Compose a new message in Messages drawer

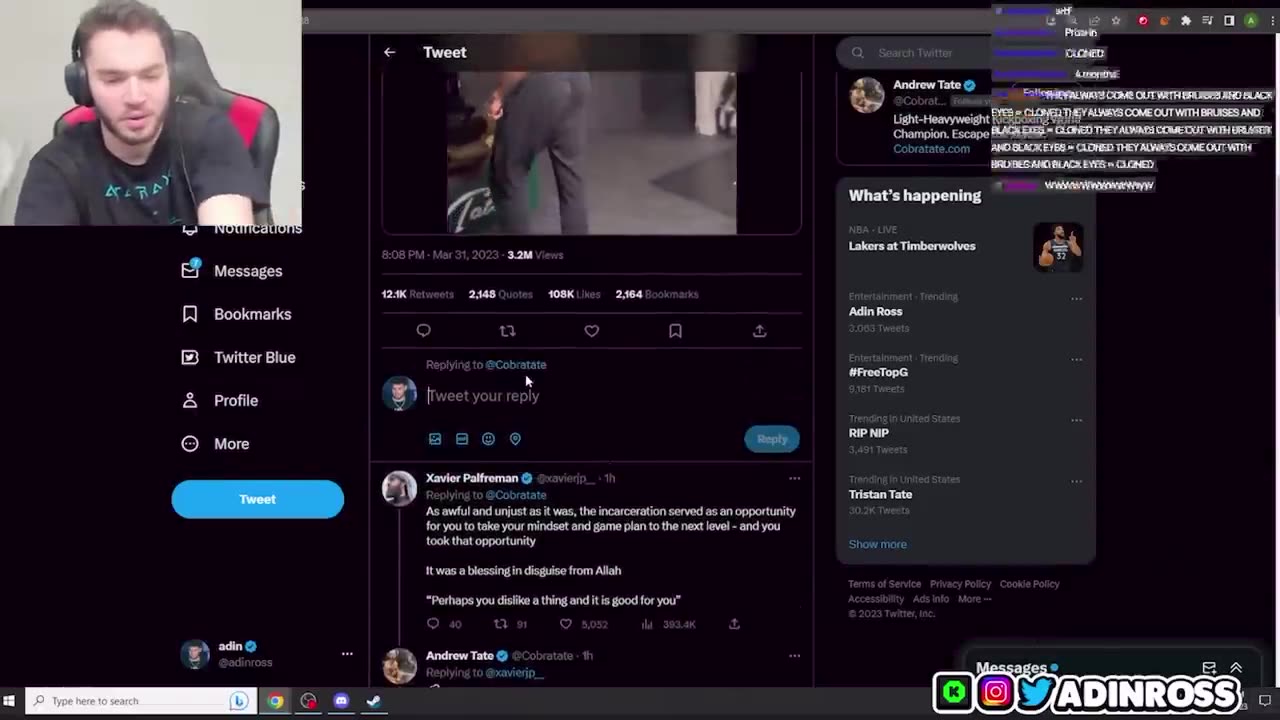[x=1209, y=668]
